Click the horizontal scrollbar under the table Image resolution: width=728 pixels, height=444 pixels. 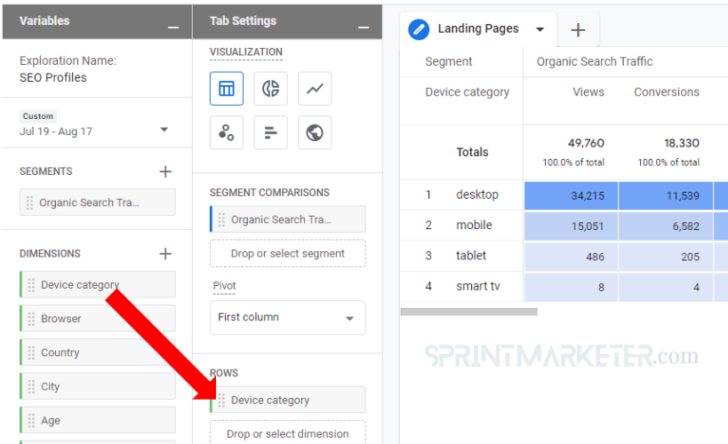pos(469,312)
